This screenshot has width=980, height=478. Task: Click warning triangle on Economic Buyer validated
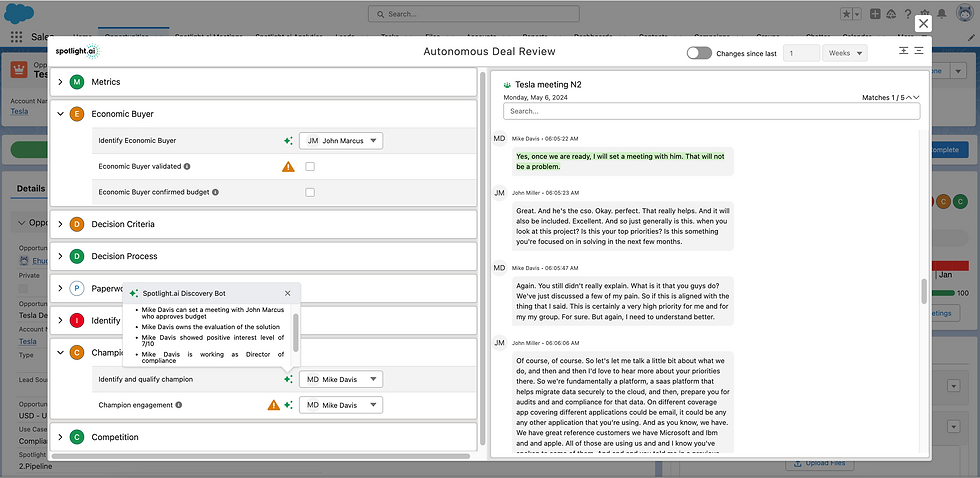pos(288,167)
